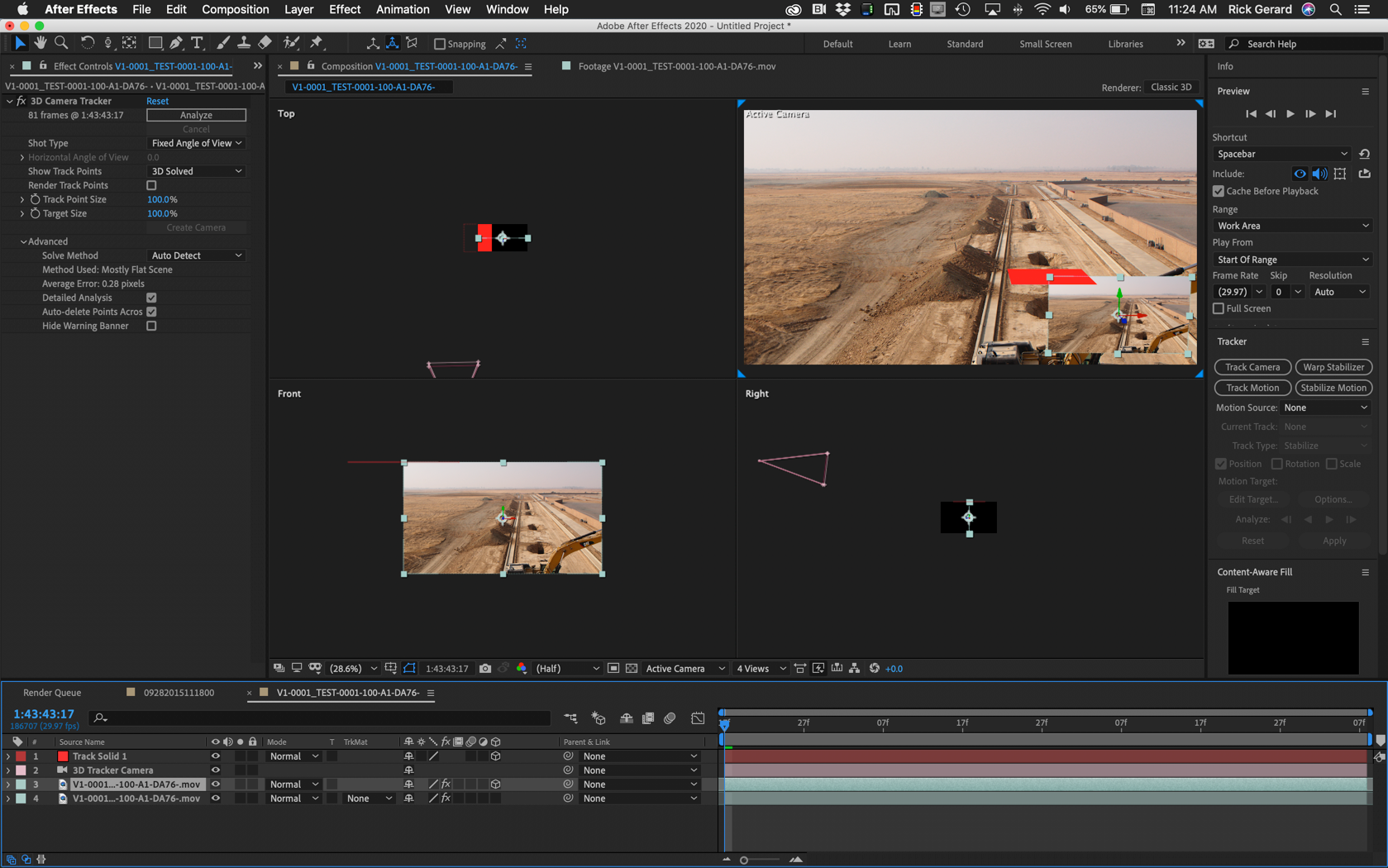This screenshot has height=868, width=1388.
Task: Take a snapshot of the composition viewer
Action: point(484,669)
